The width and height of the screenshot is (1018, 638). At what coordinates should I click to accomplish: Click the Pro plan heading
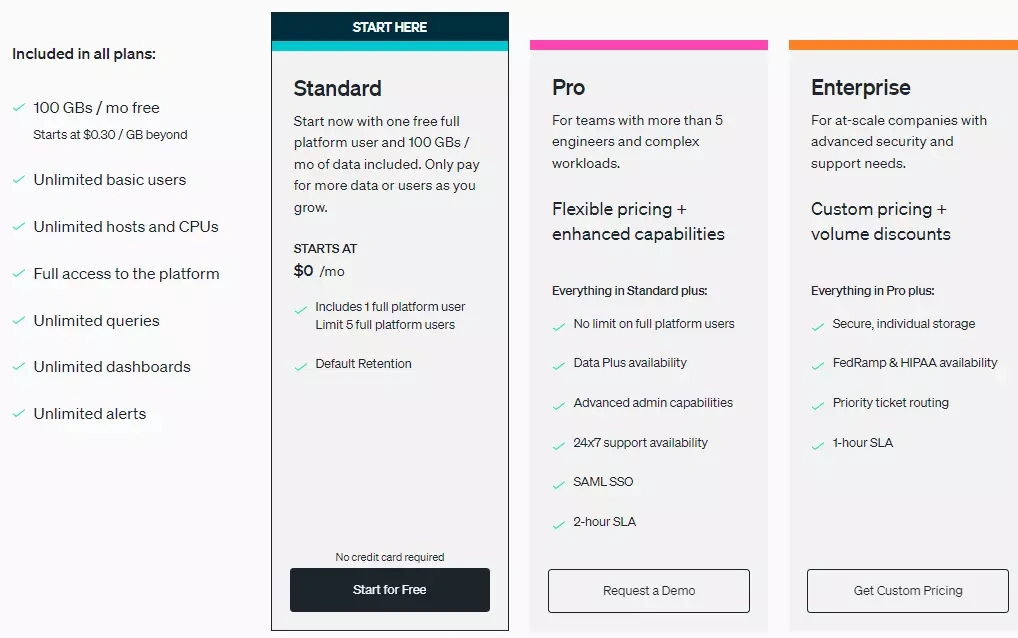[568, 88]
